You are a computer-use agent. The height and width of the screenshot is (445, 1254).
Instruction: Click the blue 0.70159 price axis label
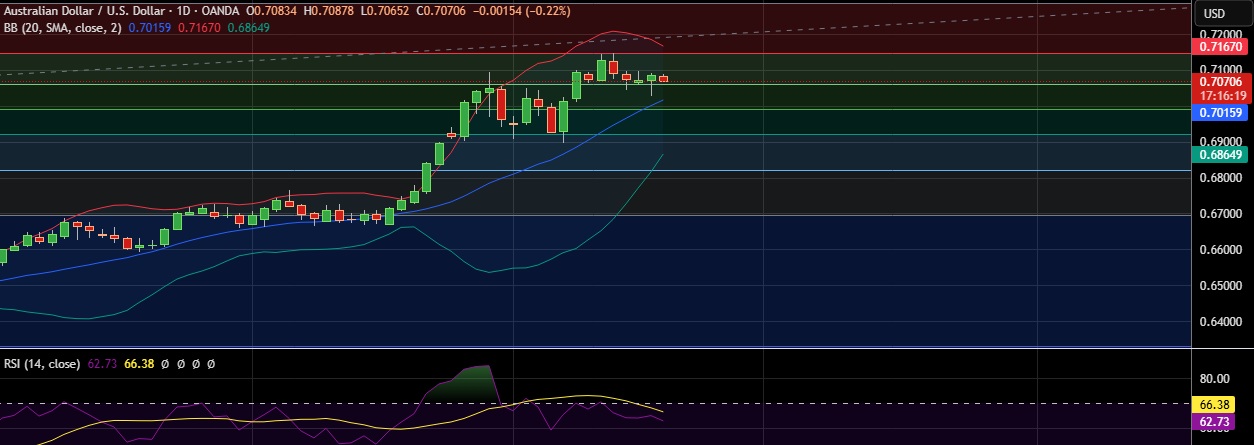point(1219,113)
